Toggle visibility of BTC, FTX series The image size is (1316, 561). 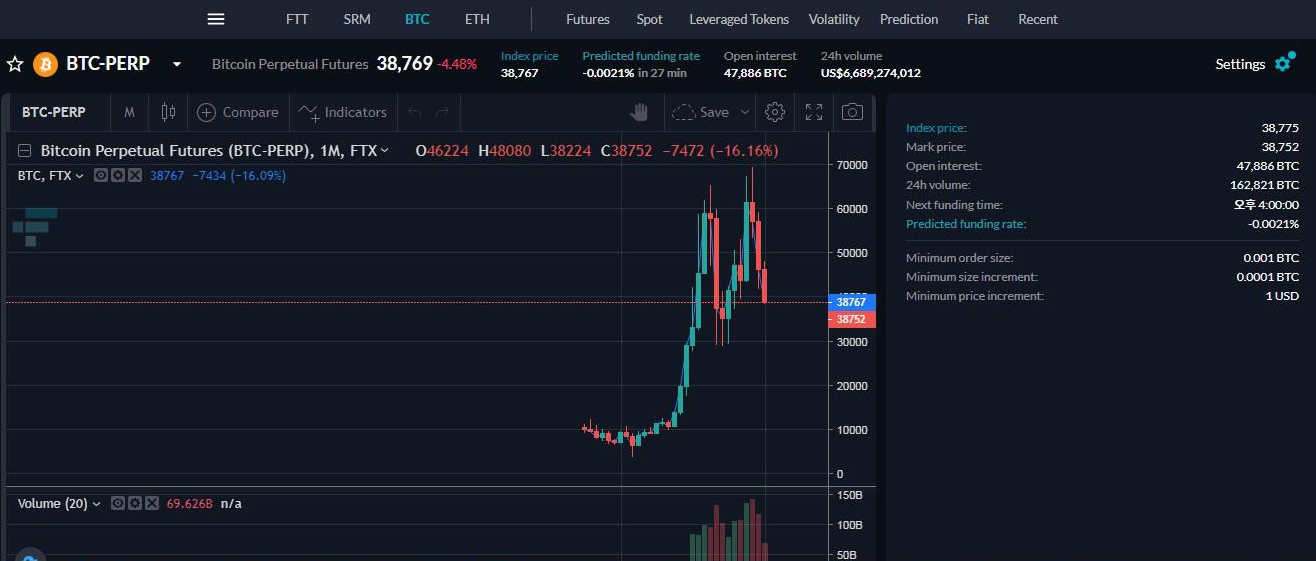pyautogui.click(x=101, y=175)
